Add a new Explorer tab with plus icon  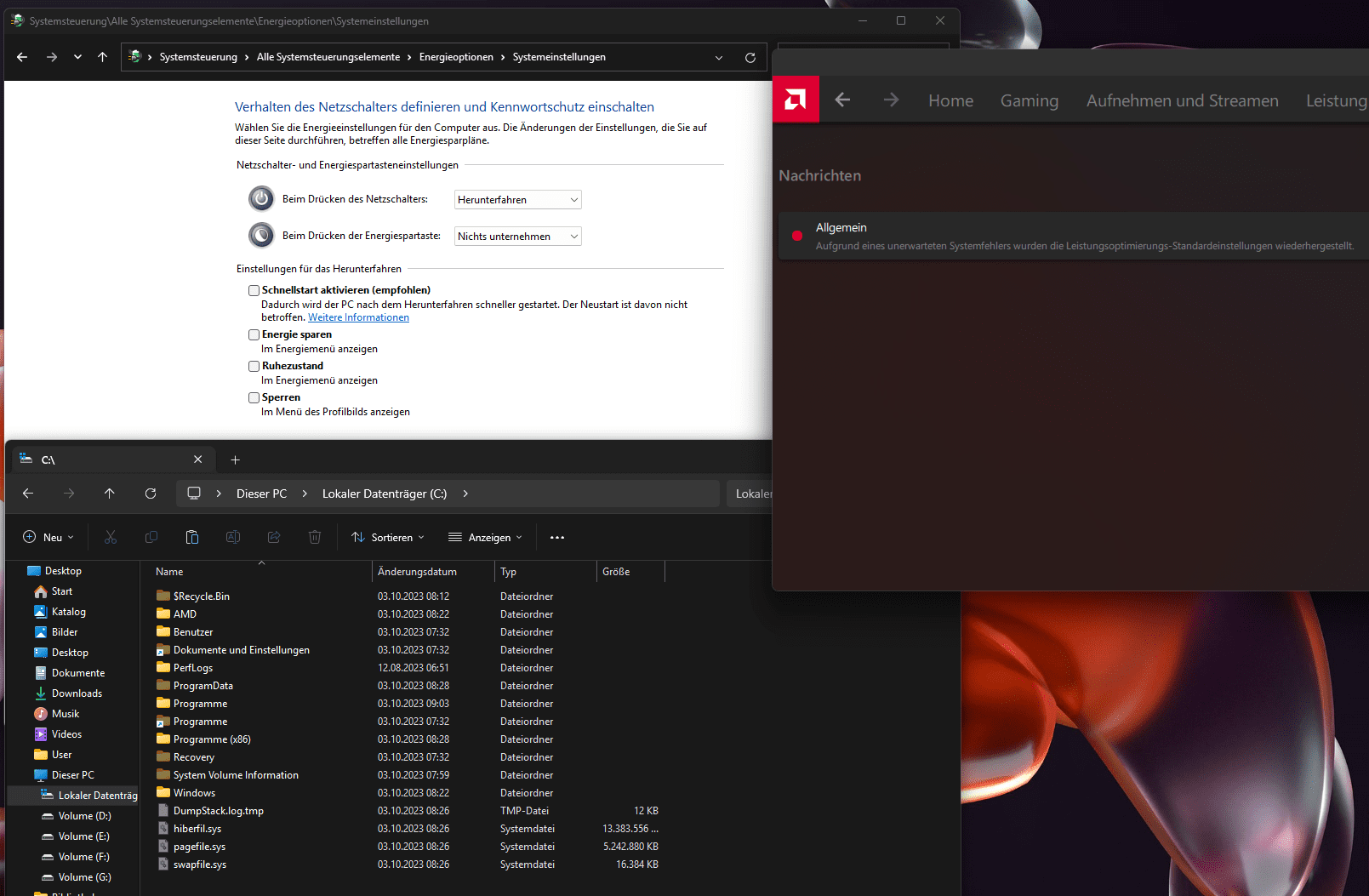[236, 459]
